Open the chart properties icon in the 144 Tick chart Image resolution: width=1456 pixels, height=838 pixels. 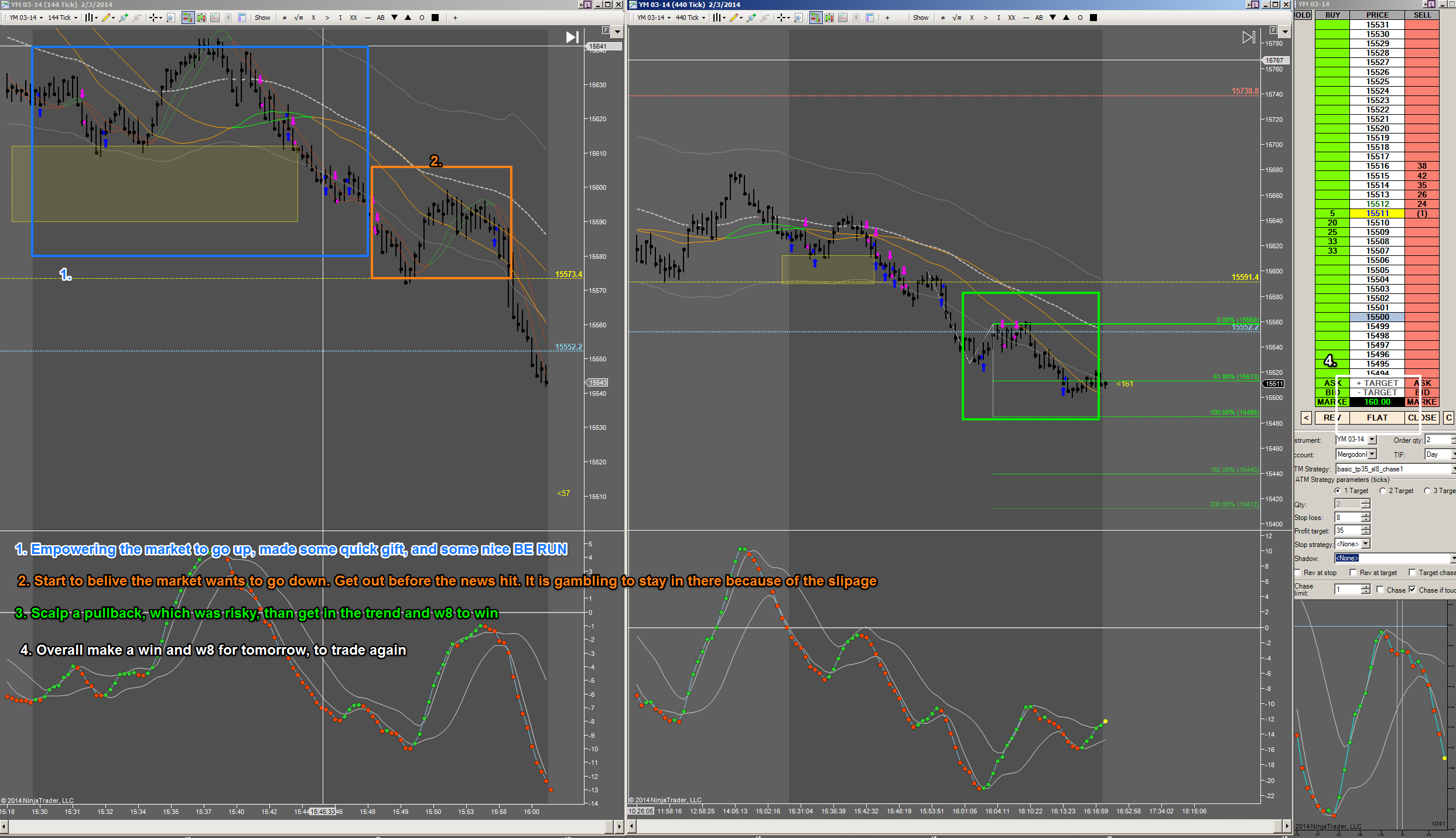tap(242, 18)
